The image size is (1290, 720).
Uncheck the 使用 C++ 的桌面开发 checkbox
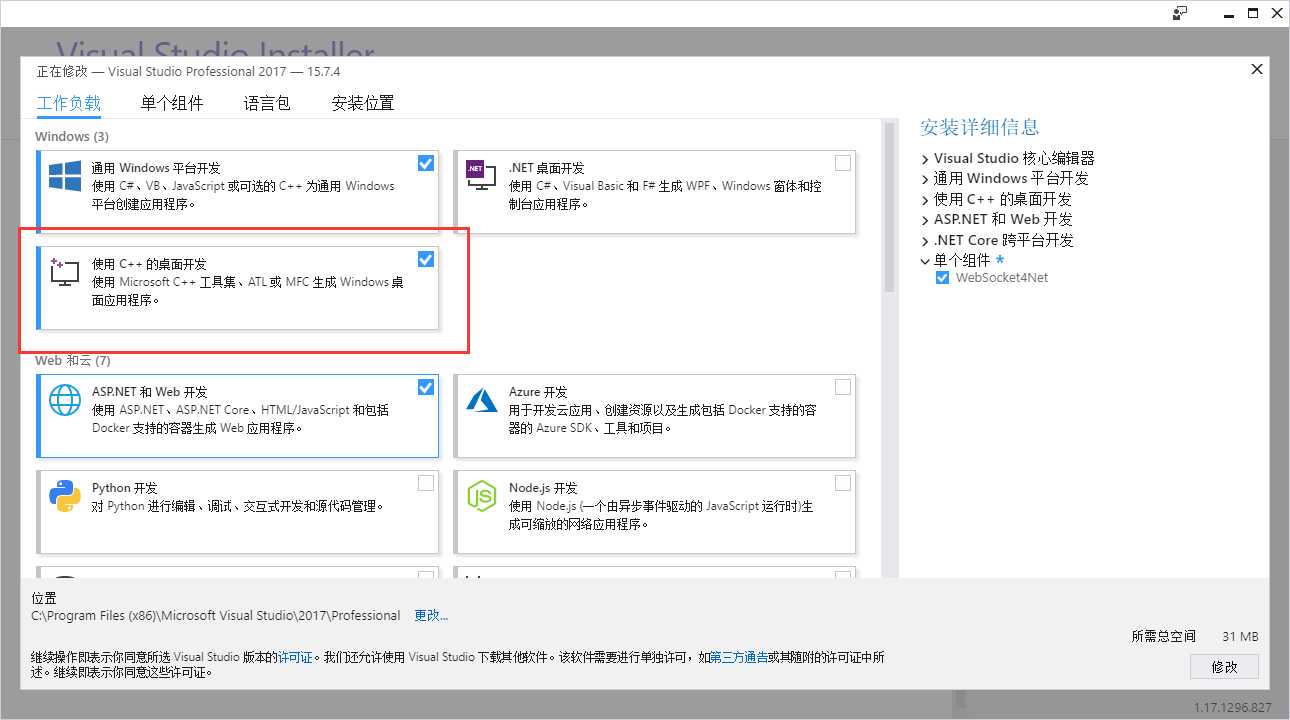click(426, 259)
